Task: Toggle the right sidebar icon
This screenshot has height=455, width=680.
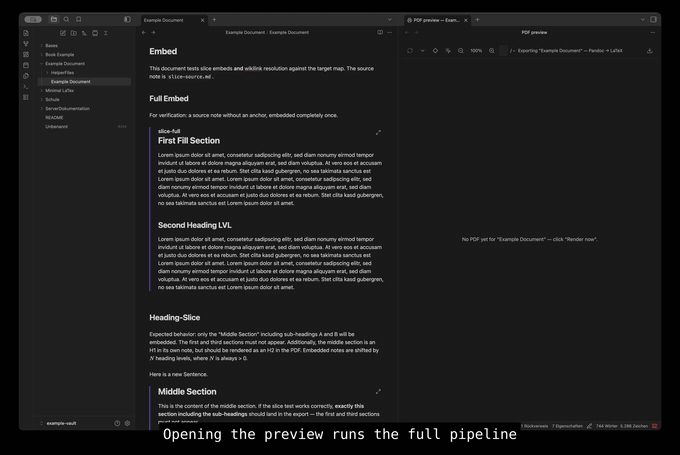Action: pos(653,20)
